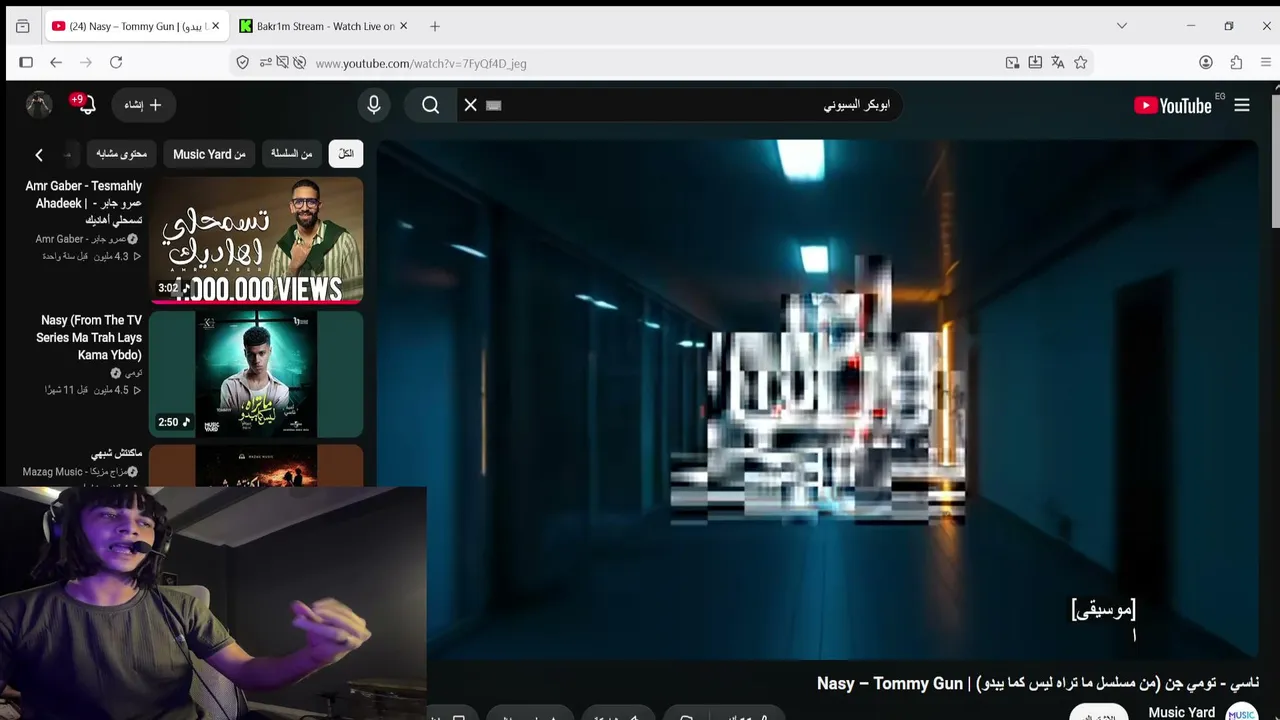Open tracking protection shield icon
The image size is (1280, 720).
242,62
